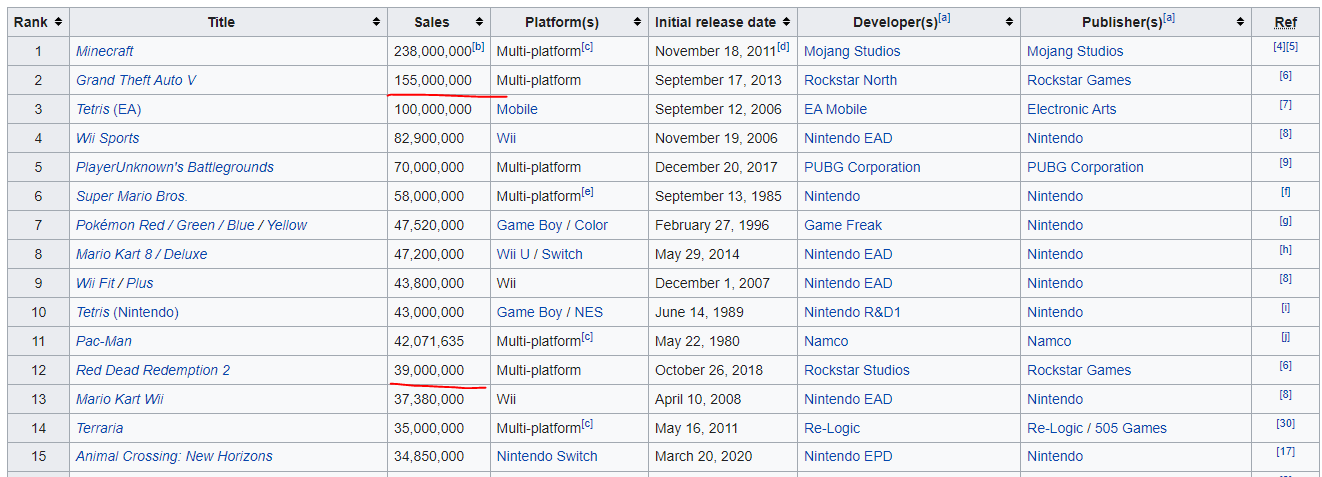Sort by Developer(s) column arrows
The image size is (1322, 477).
pos(1009,22)
